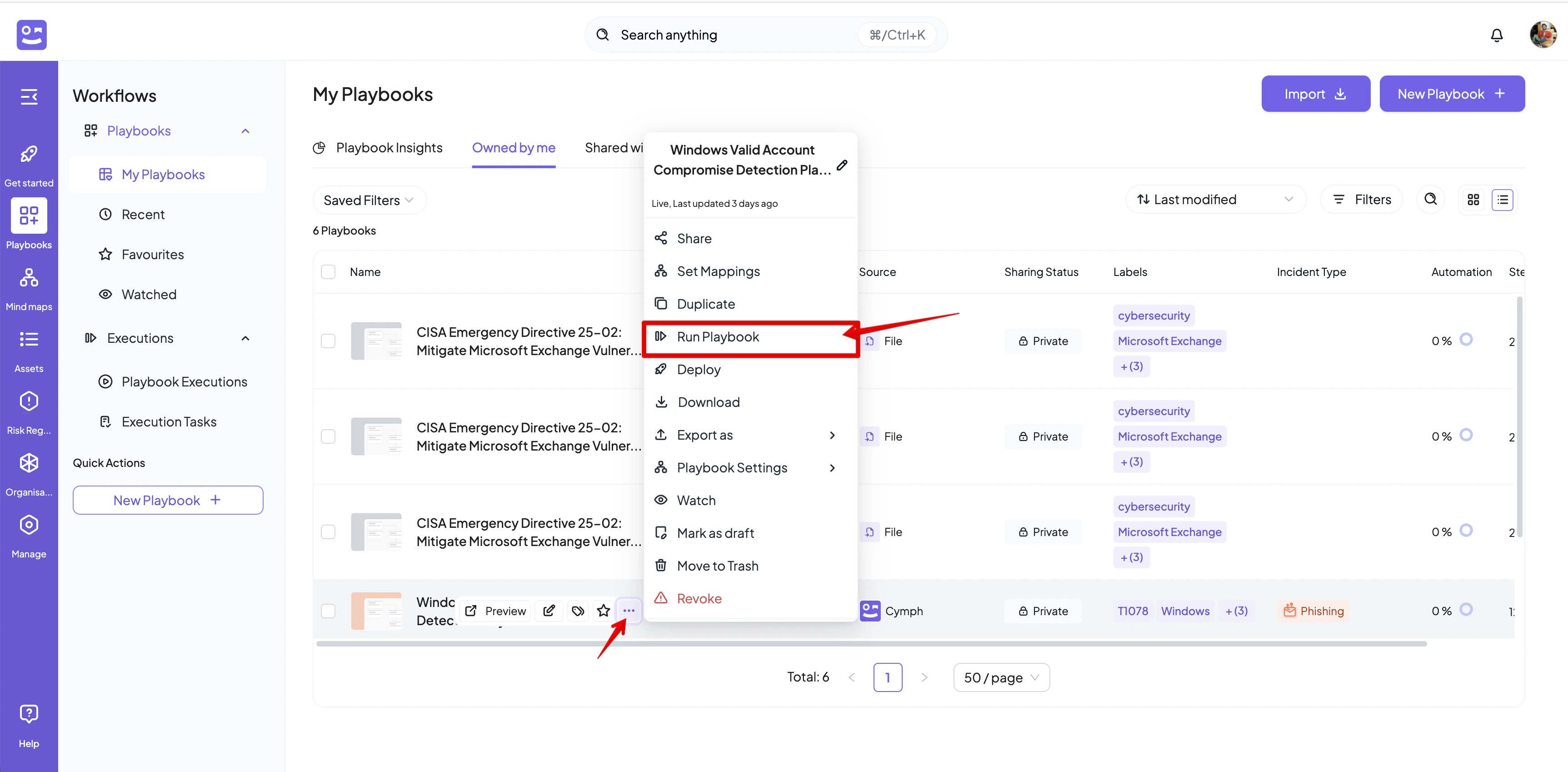Click the star favourite icon on Windows row
The width and height of the screenshot is (1568, 772).
[x=603, y=611]
